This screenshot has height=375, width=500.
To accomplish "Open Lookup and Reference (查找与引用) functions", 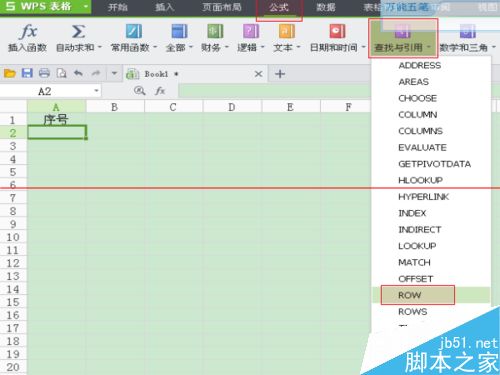I will [403, 38].
